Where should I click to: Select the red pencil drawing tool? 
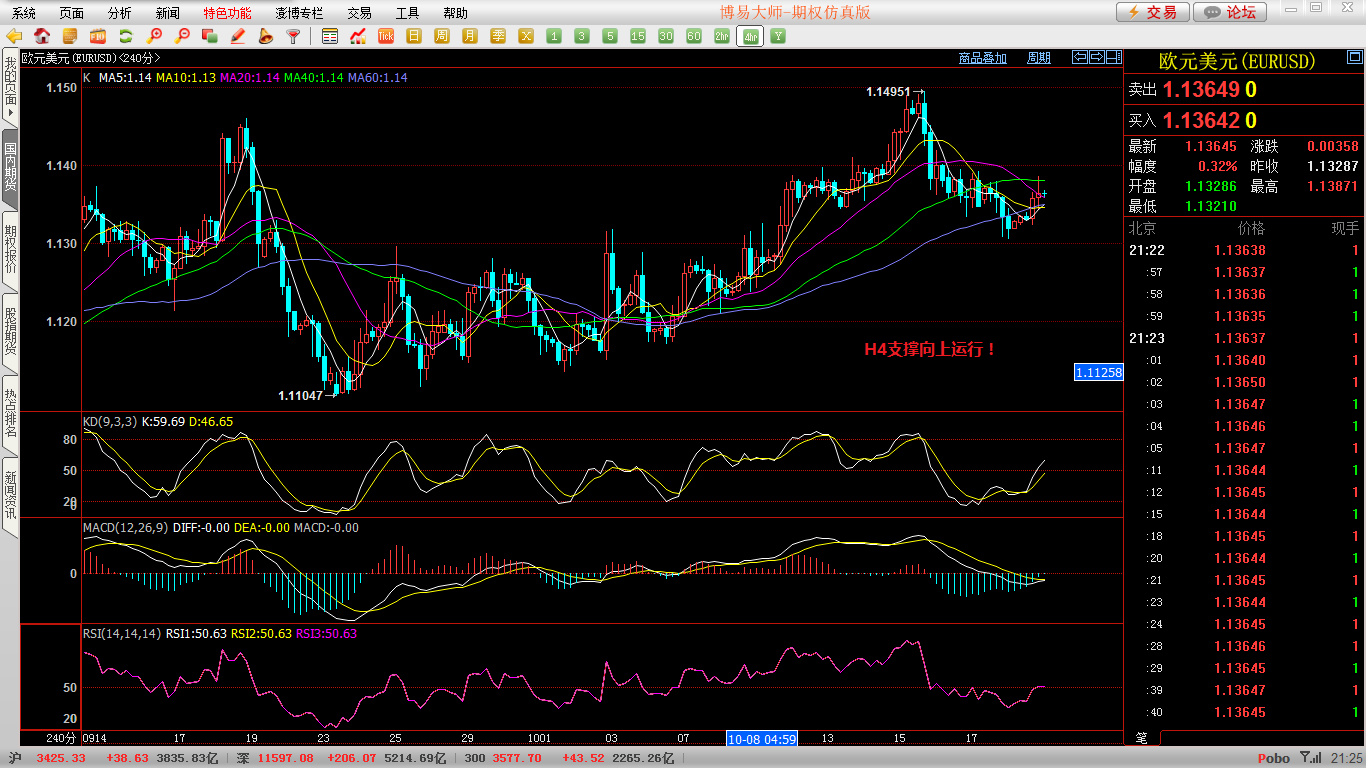(238, 36)
